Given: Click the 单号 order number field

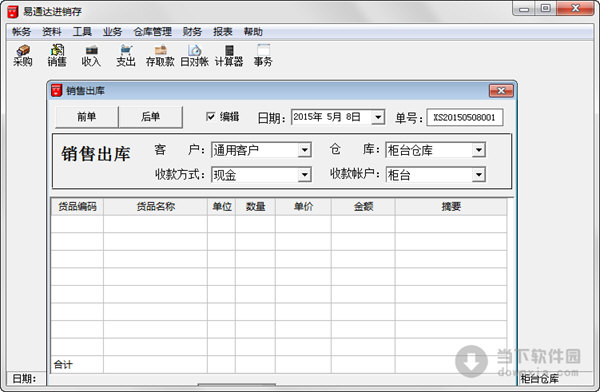Looking at the screenshot, I should [x=465, y=117].
